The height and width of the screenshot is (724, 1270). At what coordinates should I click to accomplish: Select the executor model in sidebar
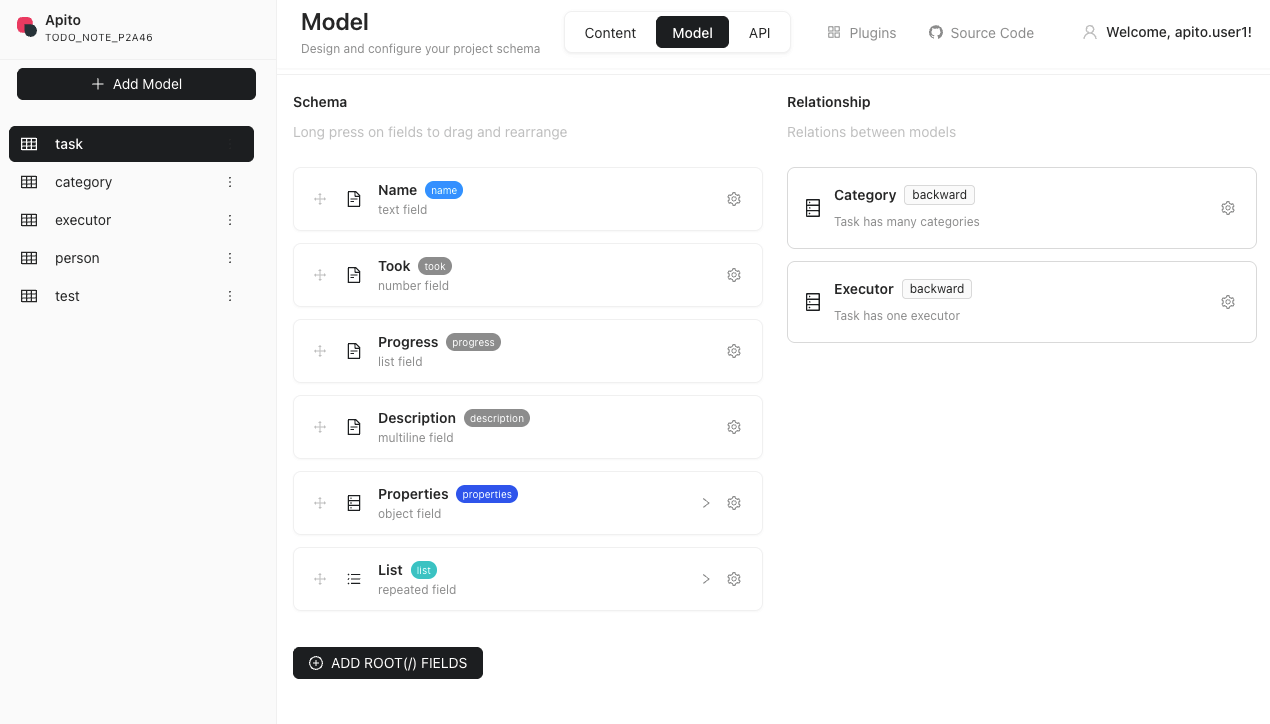pyautogui.click(x=83, y=220)
